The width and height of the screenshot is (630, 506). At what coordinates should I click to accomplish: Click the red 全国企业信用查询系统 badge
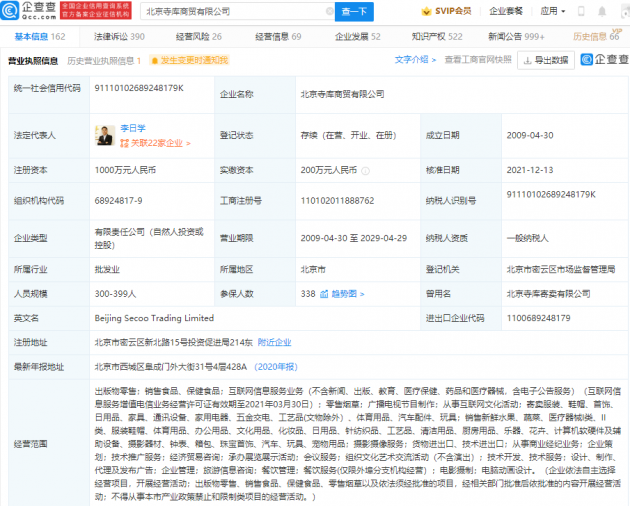click(x=96, y=10)
